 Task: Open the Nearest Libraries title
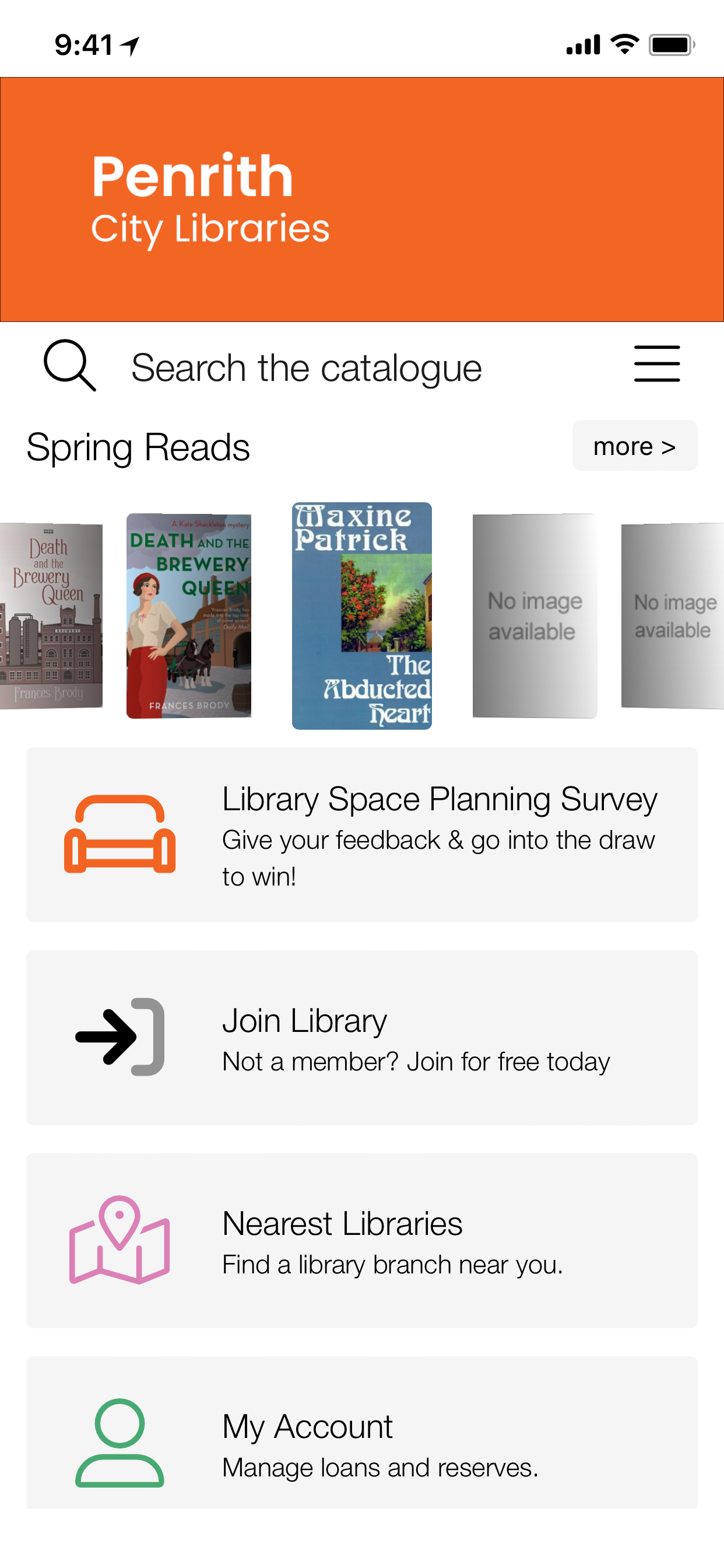click(342, 1223)
